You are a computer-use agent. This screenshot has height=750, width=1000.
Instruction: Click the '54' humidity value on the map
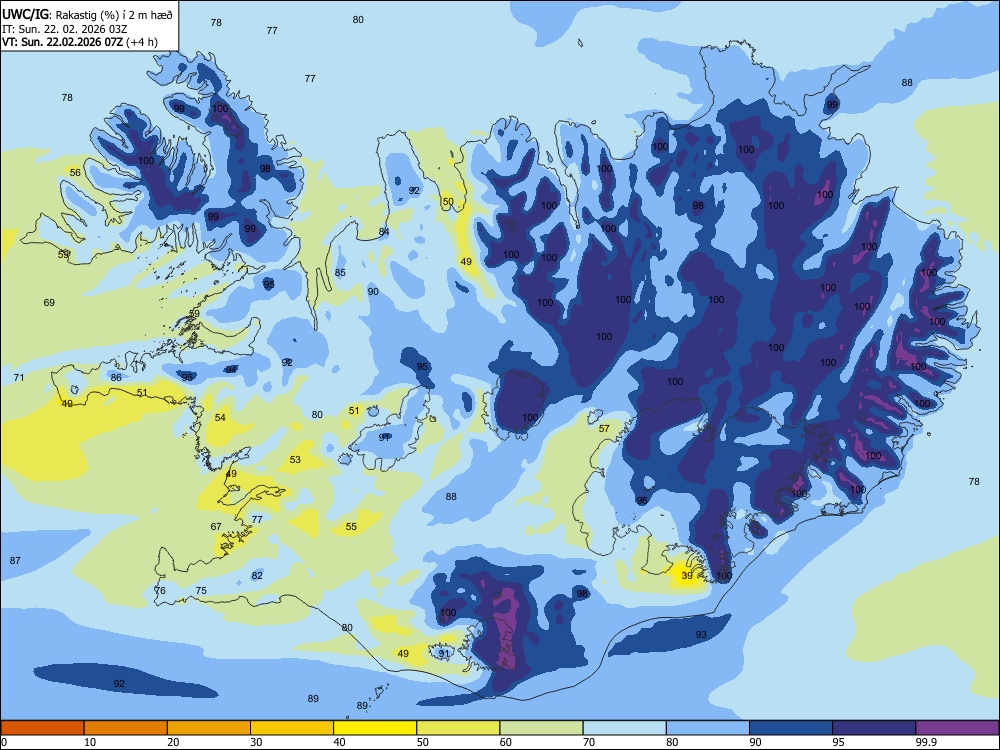(220, 418)
